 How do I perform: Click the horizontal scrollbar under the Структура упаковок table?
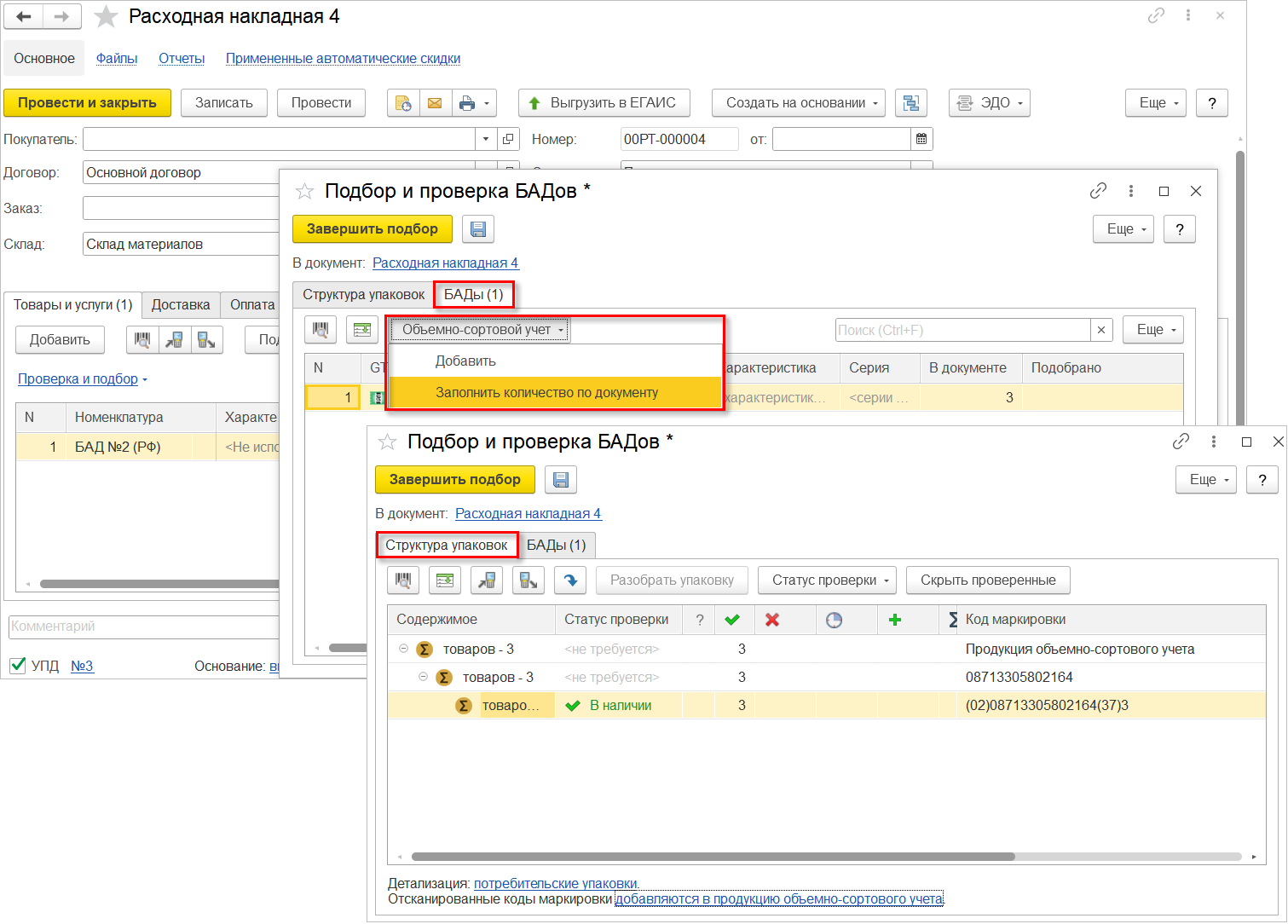click(x=713, y=857)
